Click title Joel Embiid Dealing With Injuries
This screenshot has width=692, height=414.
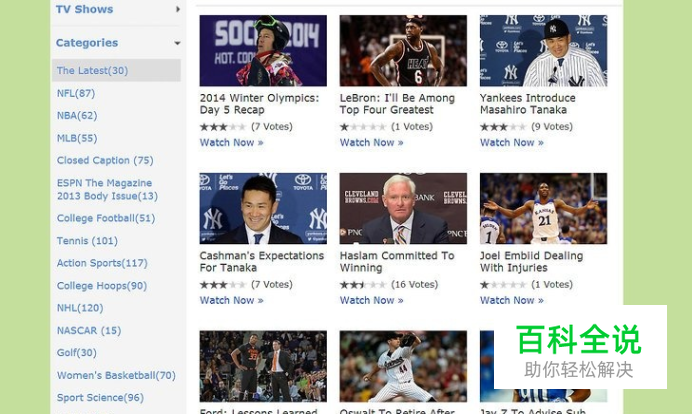click(x=531, y=262)
